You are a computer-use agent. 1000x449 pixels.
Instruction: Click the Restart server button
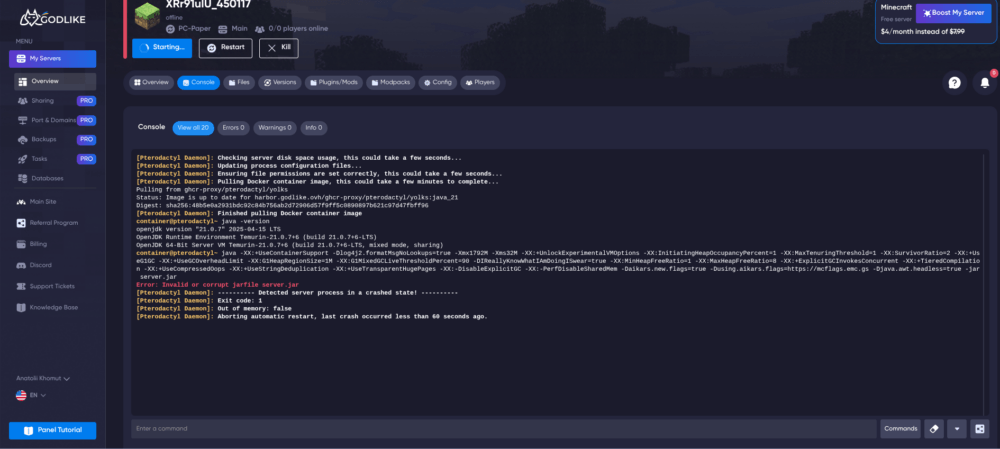point(226,48)
